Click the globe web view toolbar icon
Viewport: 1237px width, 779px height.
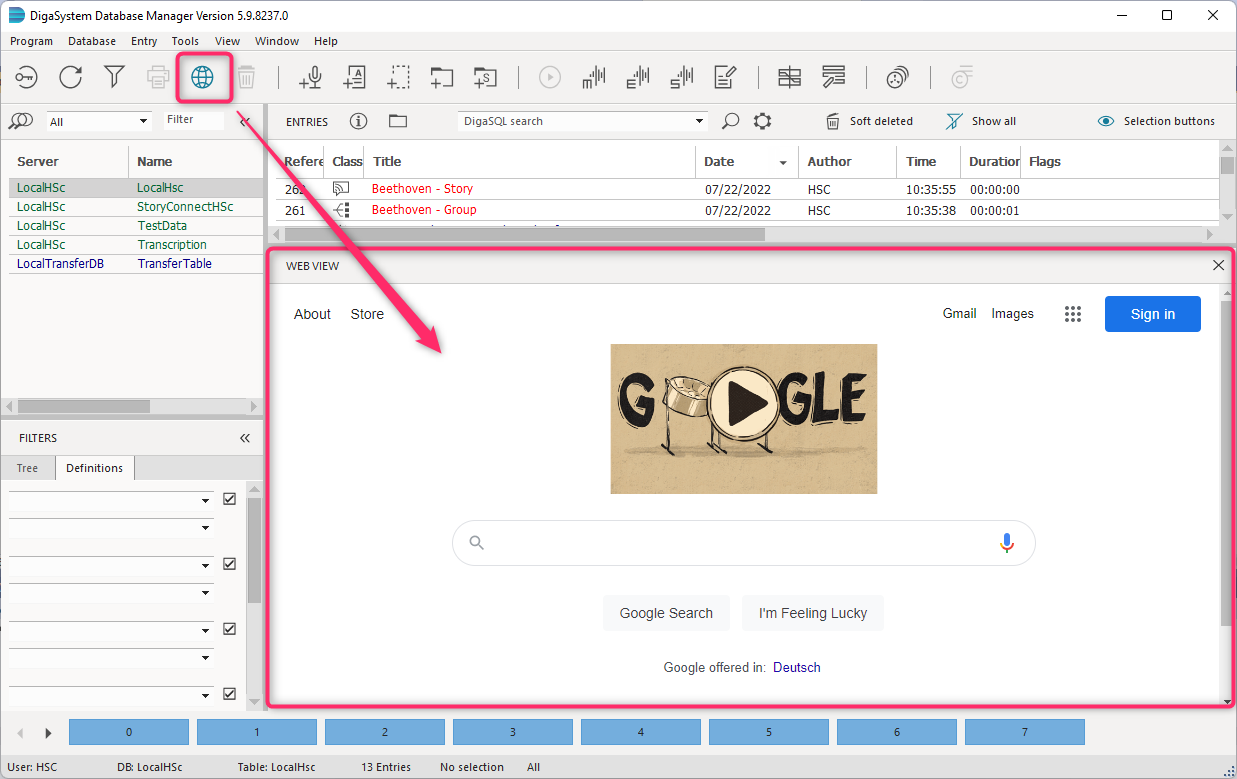coord(203,77)
